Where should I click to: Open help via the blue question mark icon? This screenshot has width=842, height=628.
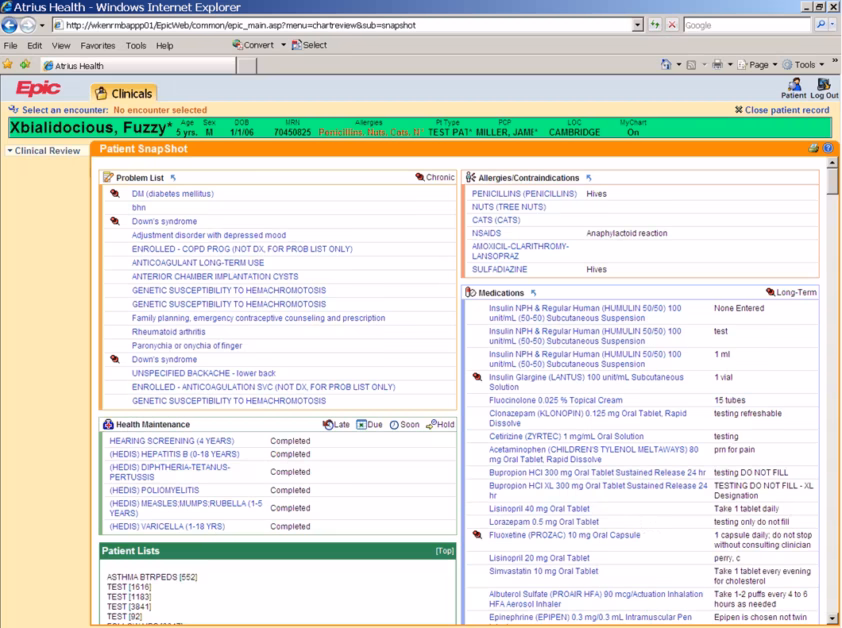tap(827, 148)
